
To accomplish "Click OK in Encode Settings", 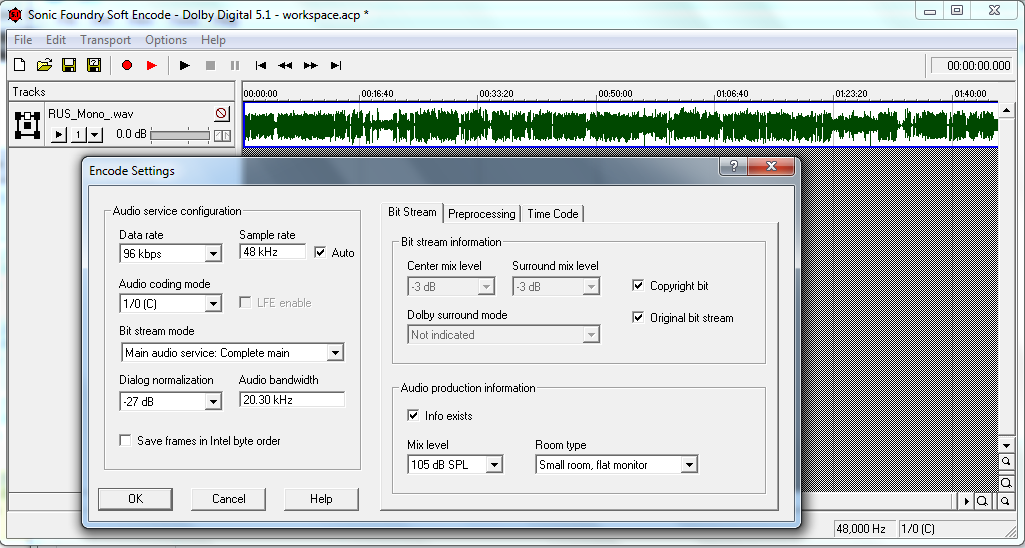I will (x=135, y=499).
